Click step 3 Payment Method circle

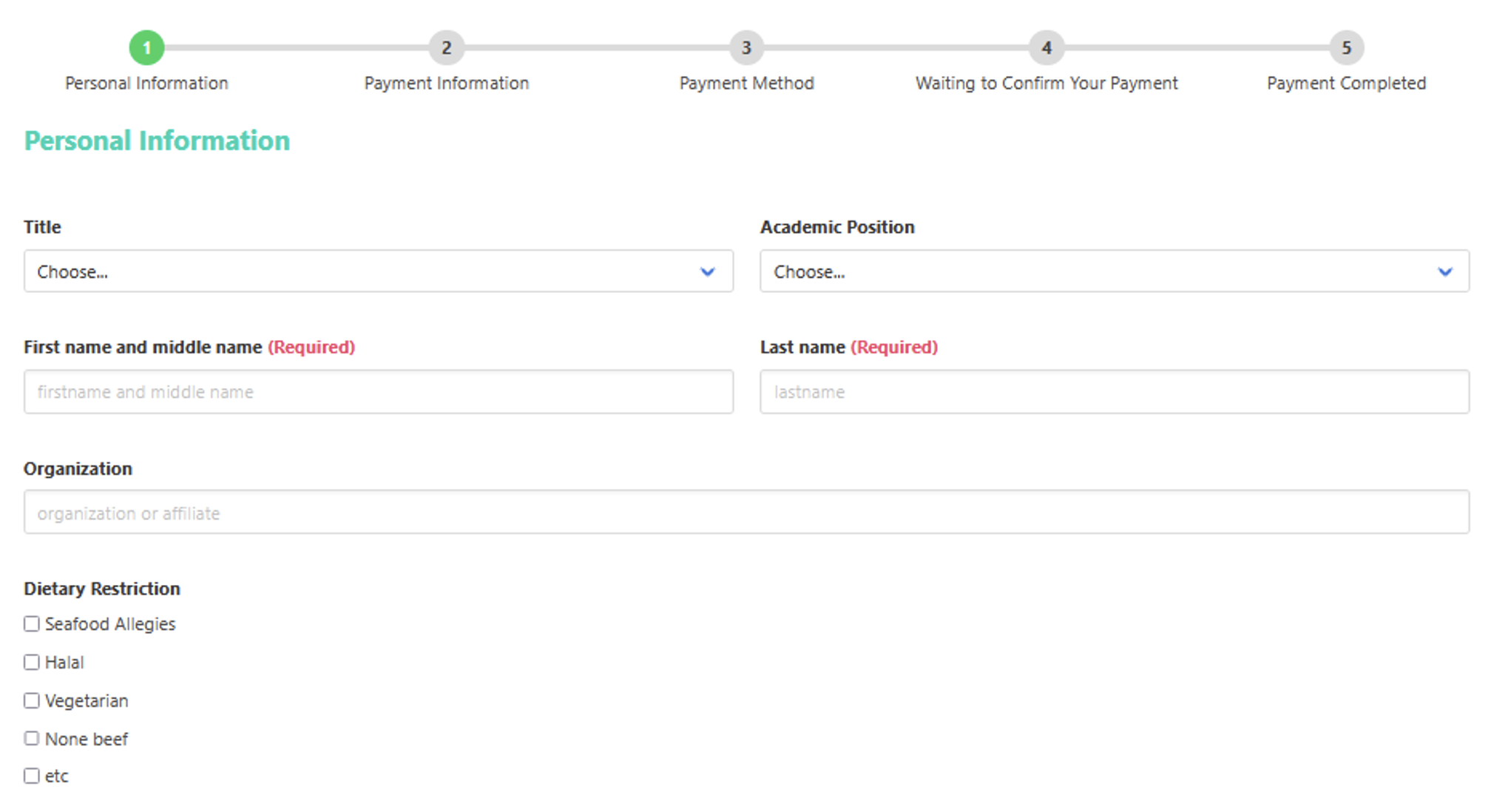(x=746, y=48)
